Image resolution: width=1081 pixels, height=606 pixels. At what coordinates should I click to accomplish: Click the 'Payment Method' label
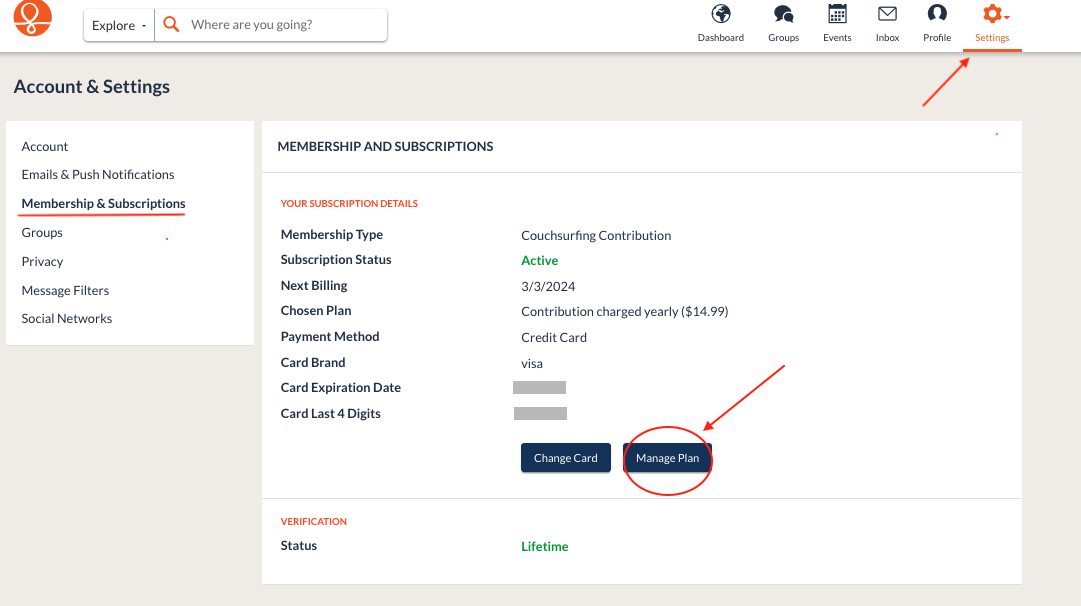[330, 336]
